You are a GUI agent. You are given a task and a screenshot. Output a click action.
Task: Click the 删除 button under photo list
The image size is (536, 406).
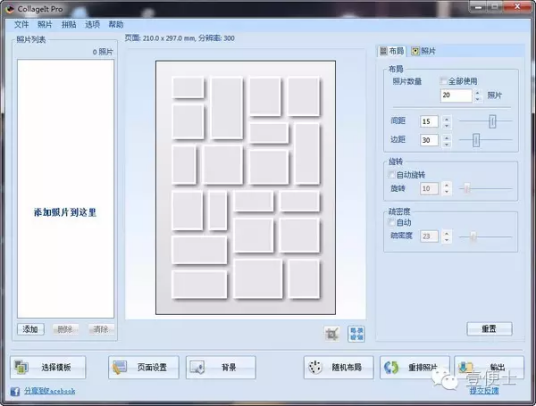click(65, 329)
